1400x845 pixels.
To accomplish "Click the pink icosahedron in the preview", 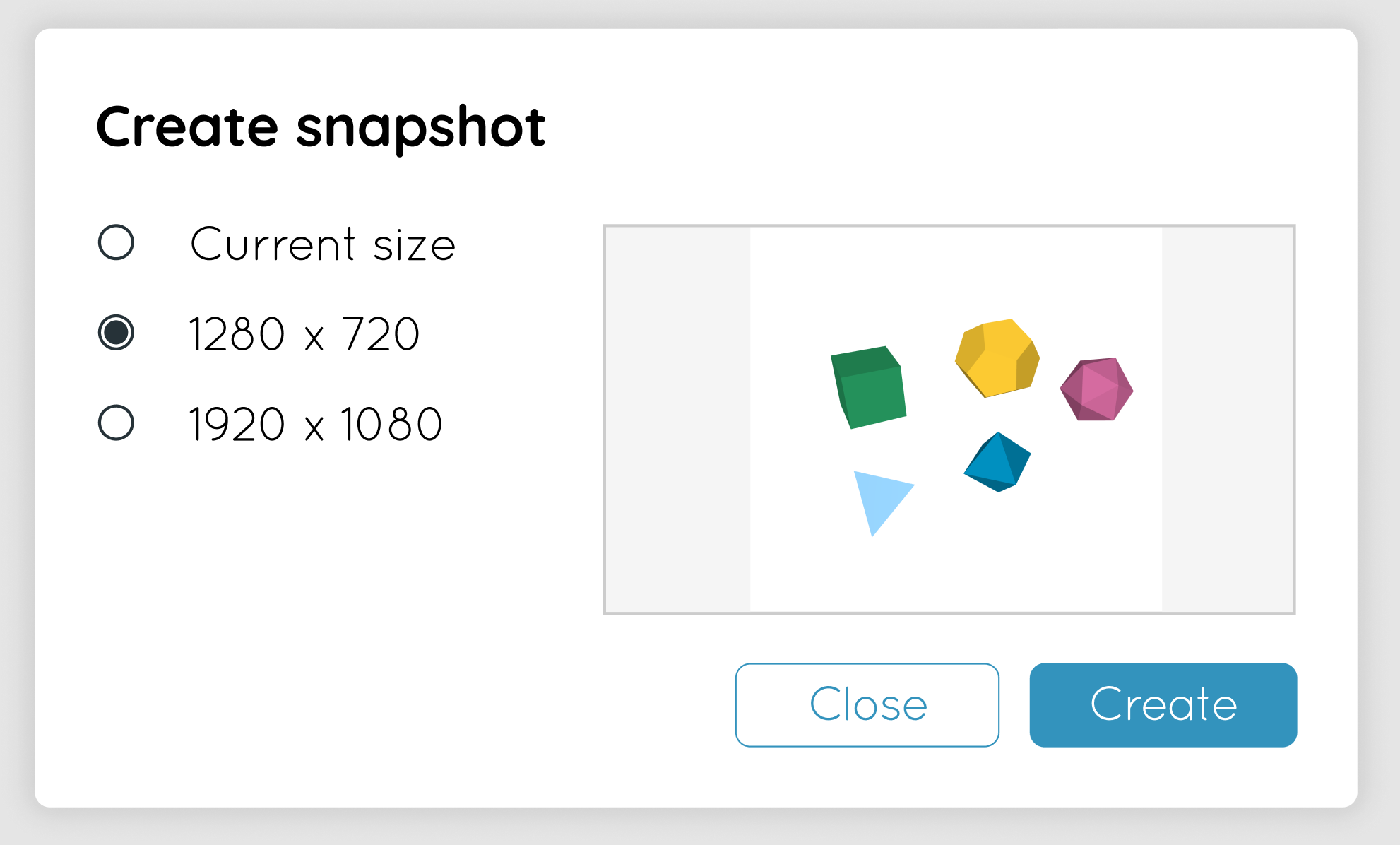I will [1096, 390].
